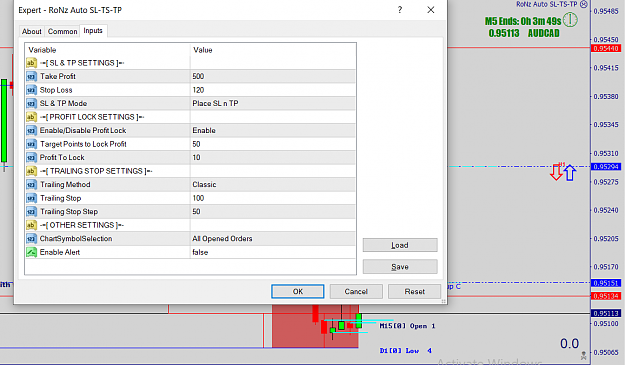Edit the Profit To Lock value 10
Image resolution: width=625 pixels, height=365 pixels.
273,158
